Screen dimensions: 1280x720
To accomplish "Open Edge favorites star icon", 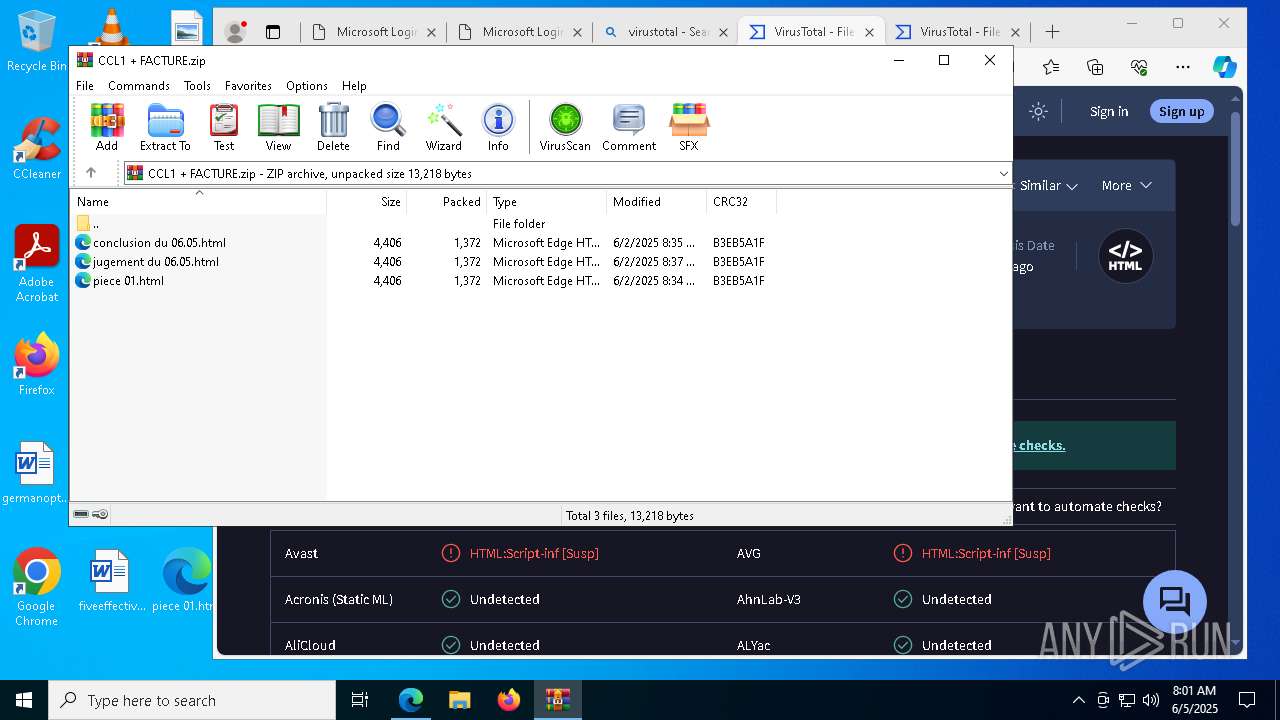I will click(1051, 67).
